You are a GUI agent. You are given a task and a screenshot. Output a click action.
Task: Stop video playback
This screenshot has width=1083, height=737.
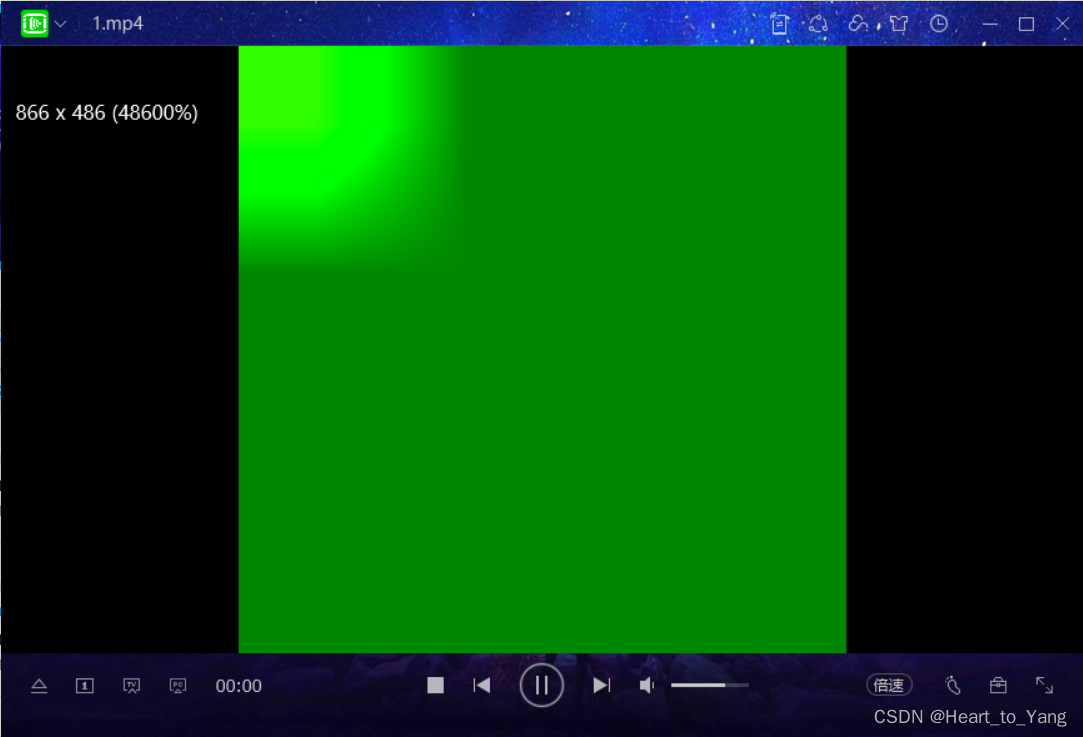coord(435,685)
